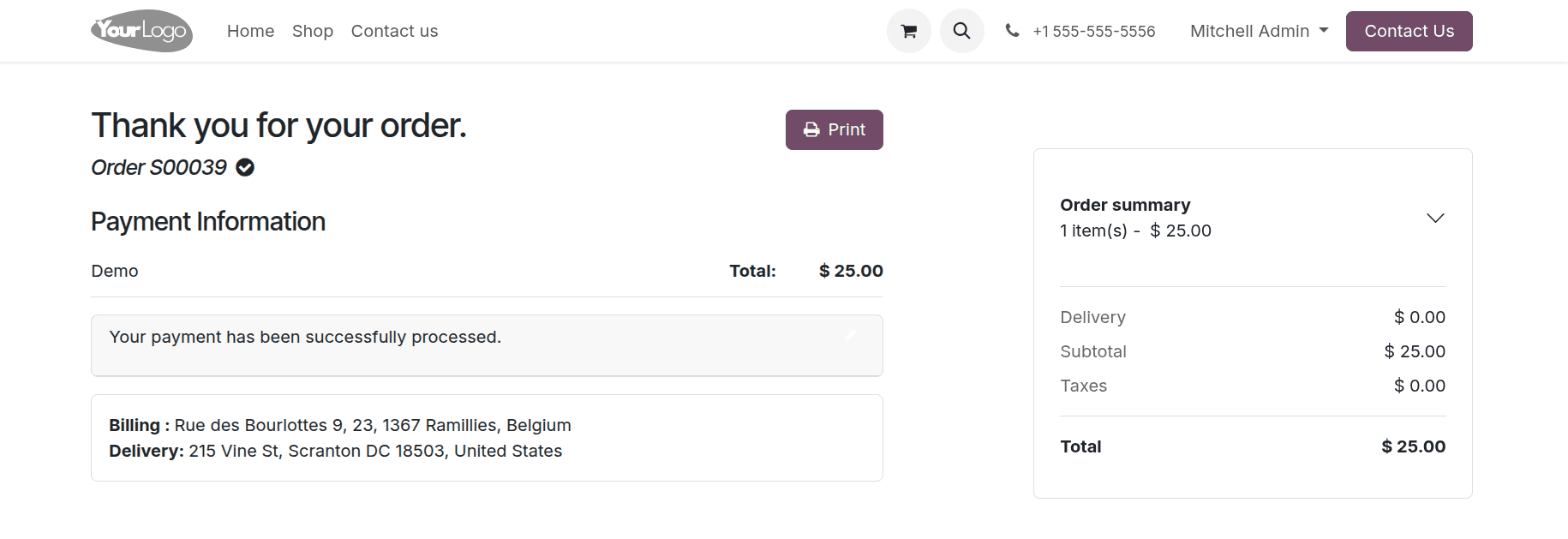1568x539 pixels.
Task: Click the caret icon next to Mitchell Admin
Action: [1325, 31]
